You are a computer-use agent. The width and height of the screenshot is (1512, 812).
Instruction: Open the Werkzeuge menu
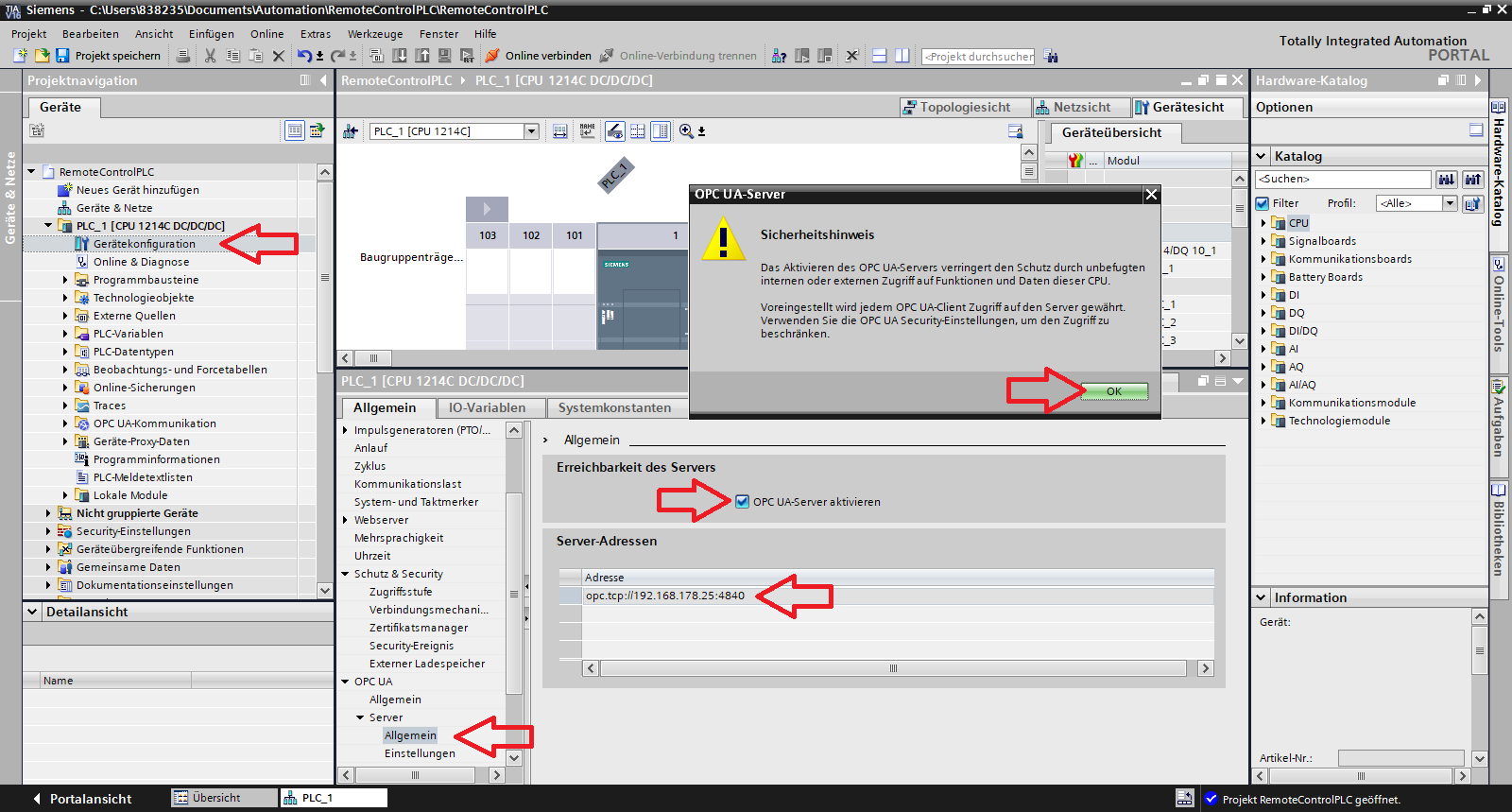375,34
